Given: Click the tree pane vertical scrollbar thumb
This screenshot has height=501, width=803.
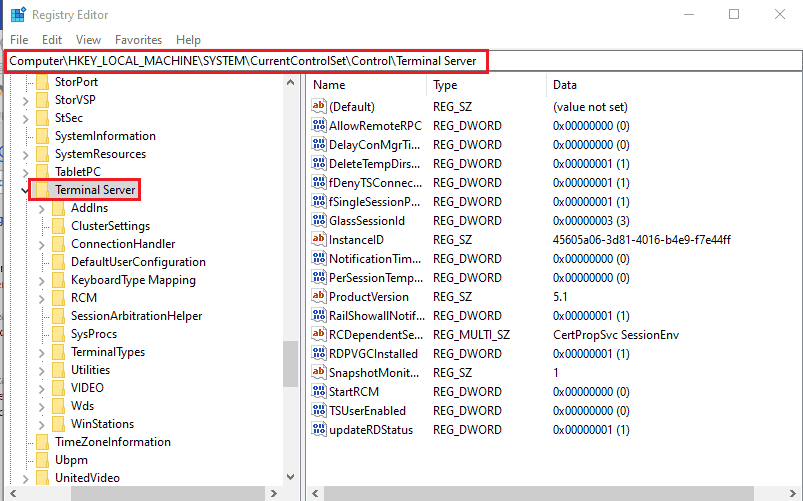Looking at the screenshot, I should [290, 364].
